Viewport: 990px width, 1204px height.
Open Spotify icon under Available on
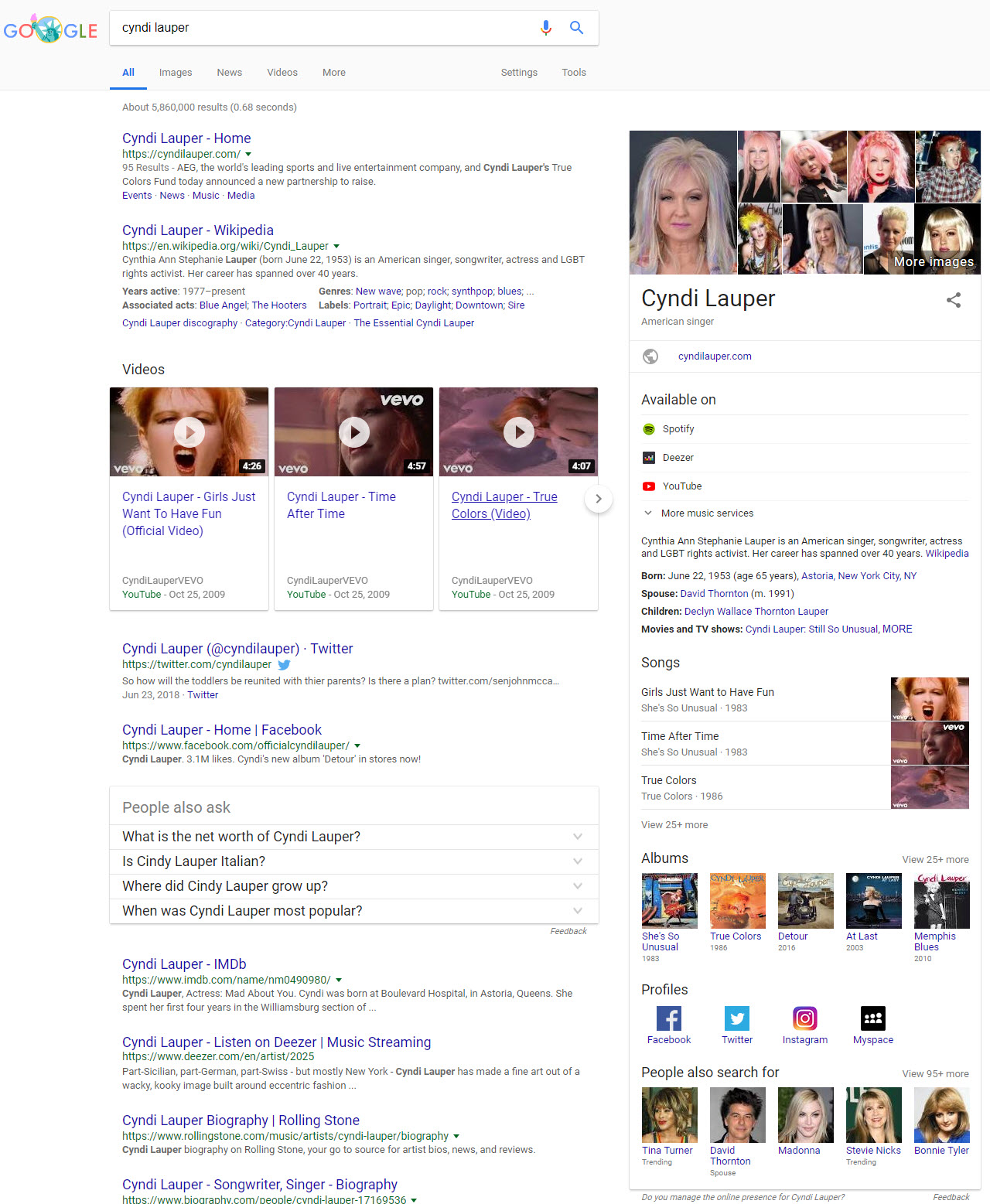[x=649, y=429]
